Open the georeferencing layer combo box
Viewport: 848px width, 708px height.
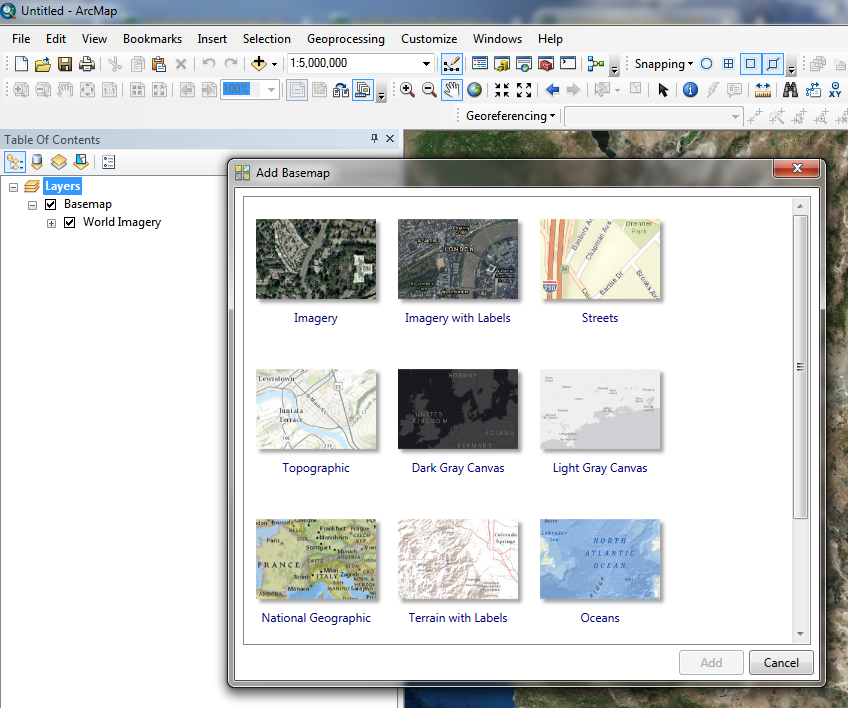653,116
